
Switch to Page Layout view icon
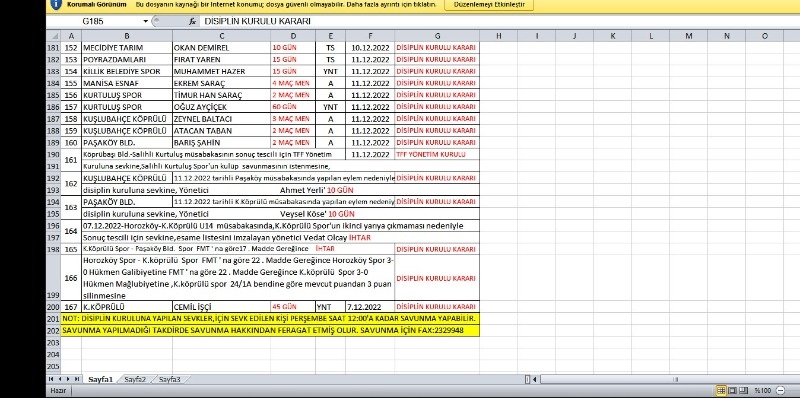[731, 391]
